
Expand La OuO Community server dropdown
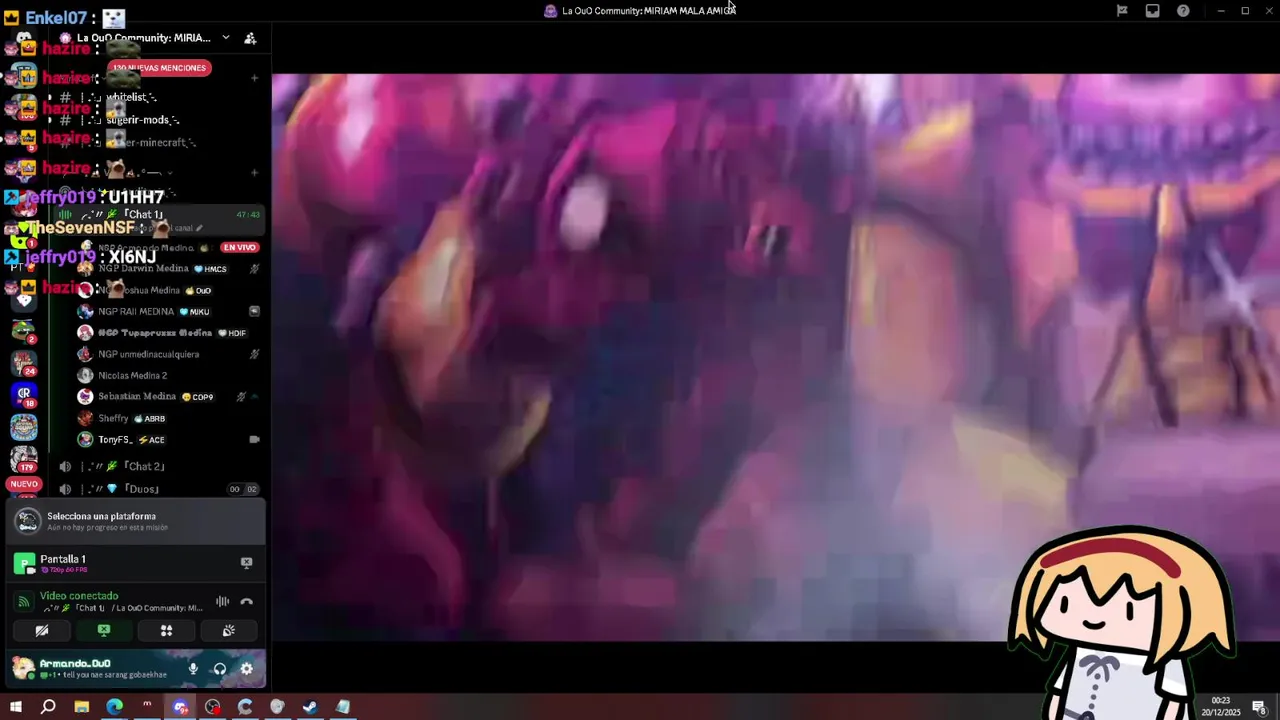click(225, 38)
